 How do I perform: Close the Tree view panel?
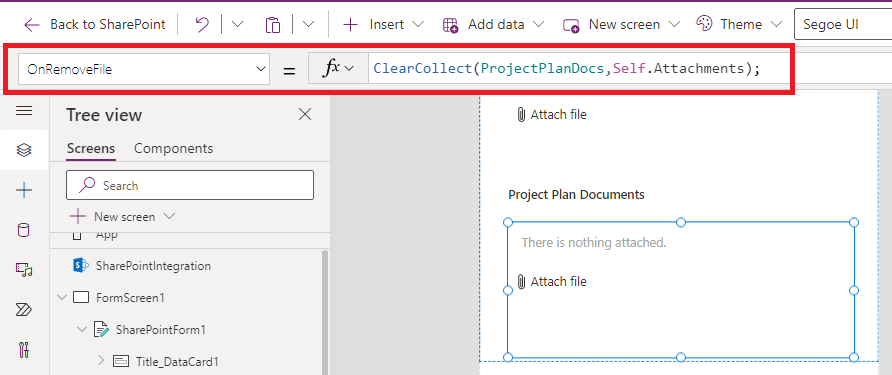tap(305, 114)
